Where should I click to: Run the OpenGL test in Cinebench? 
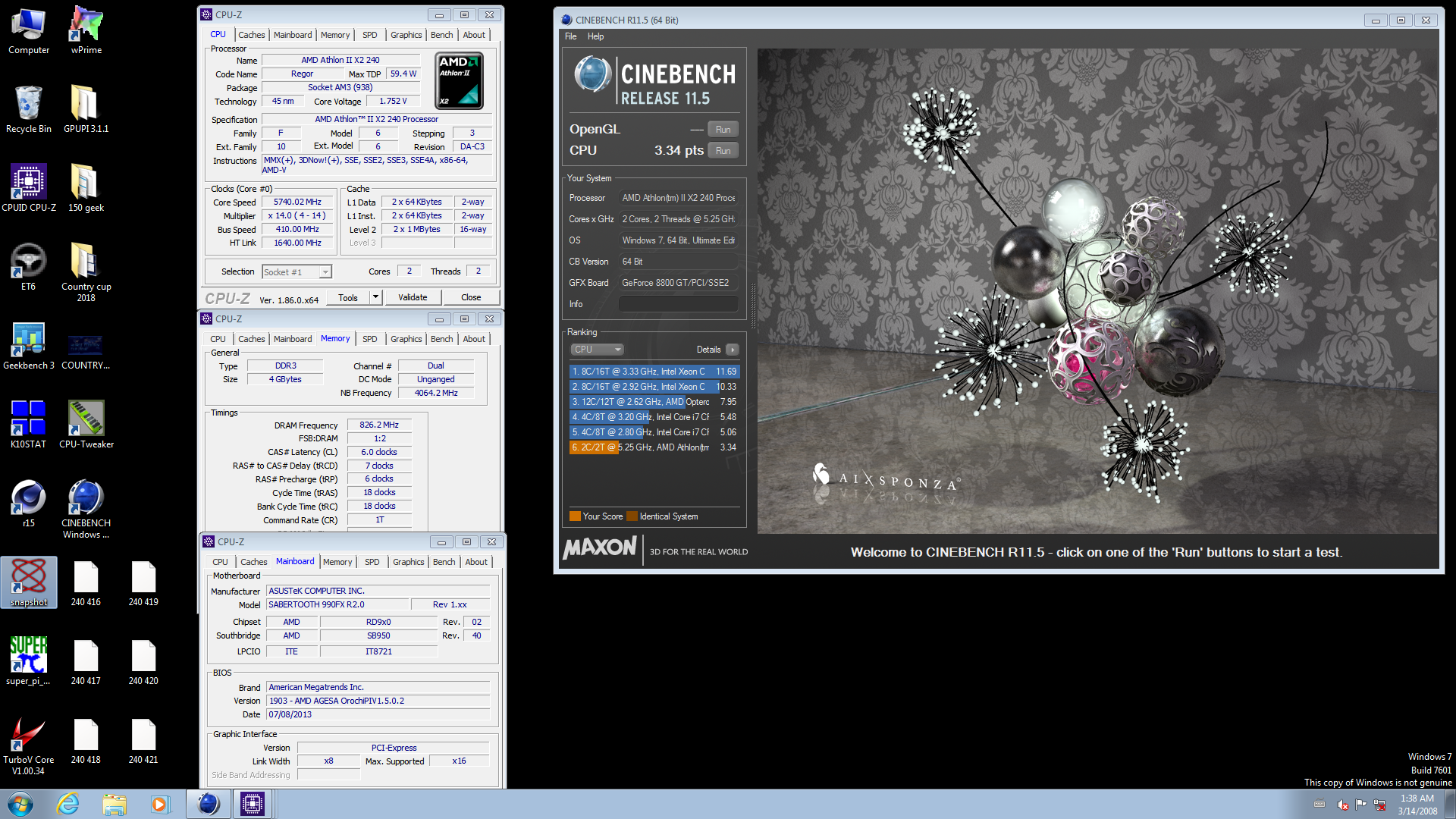(x=723, y=130)
